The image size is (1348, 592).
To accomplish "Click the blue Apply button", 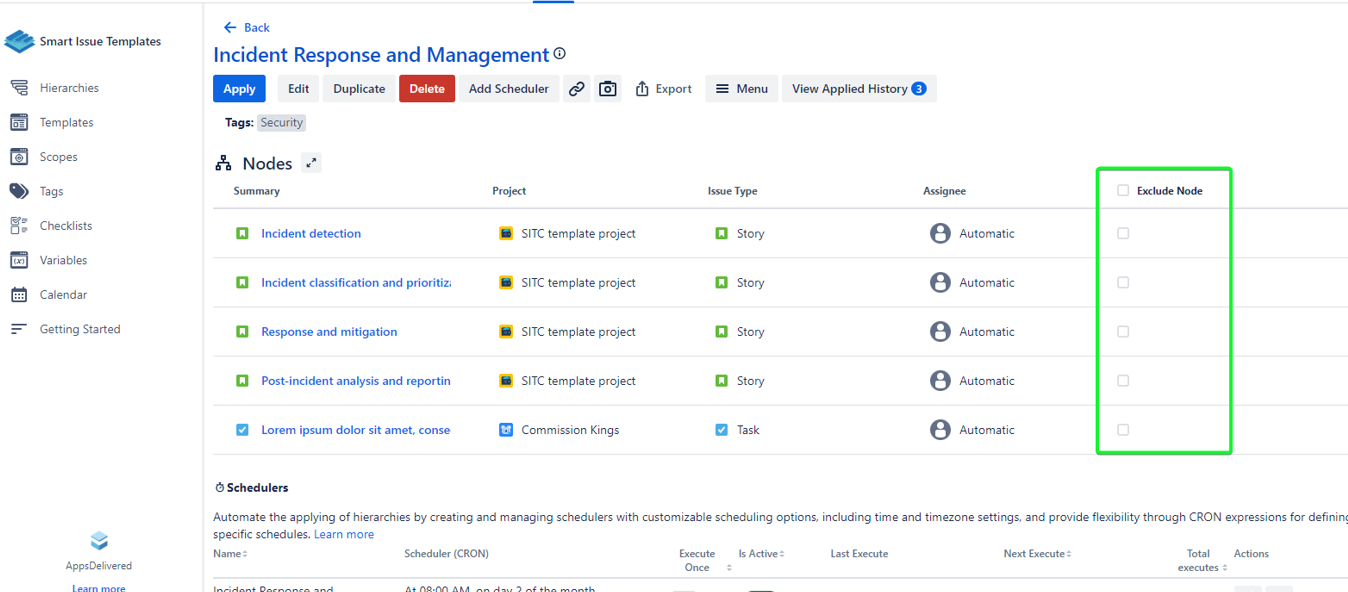I will point(239,89).
